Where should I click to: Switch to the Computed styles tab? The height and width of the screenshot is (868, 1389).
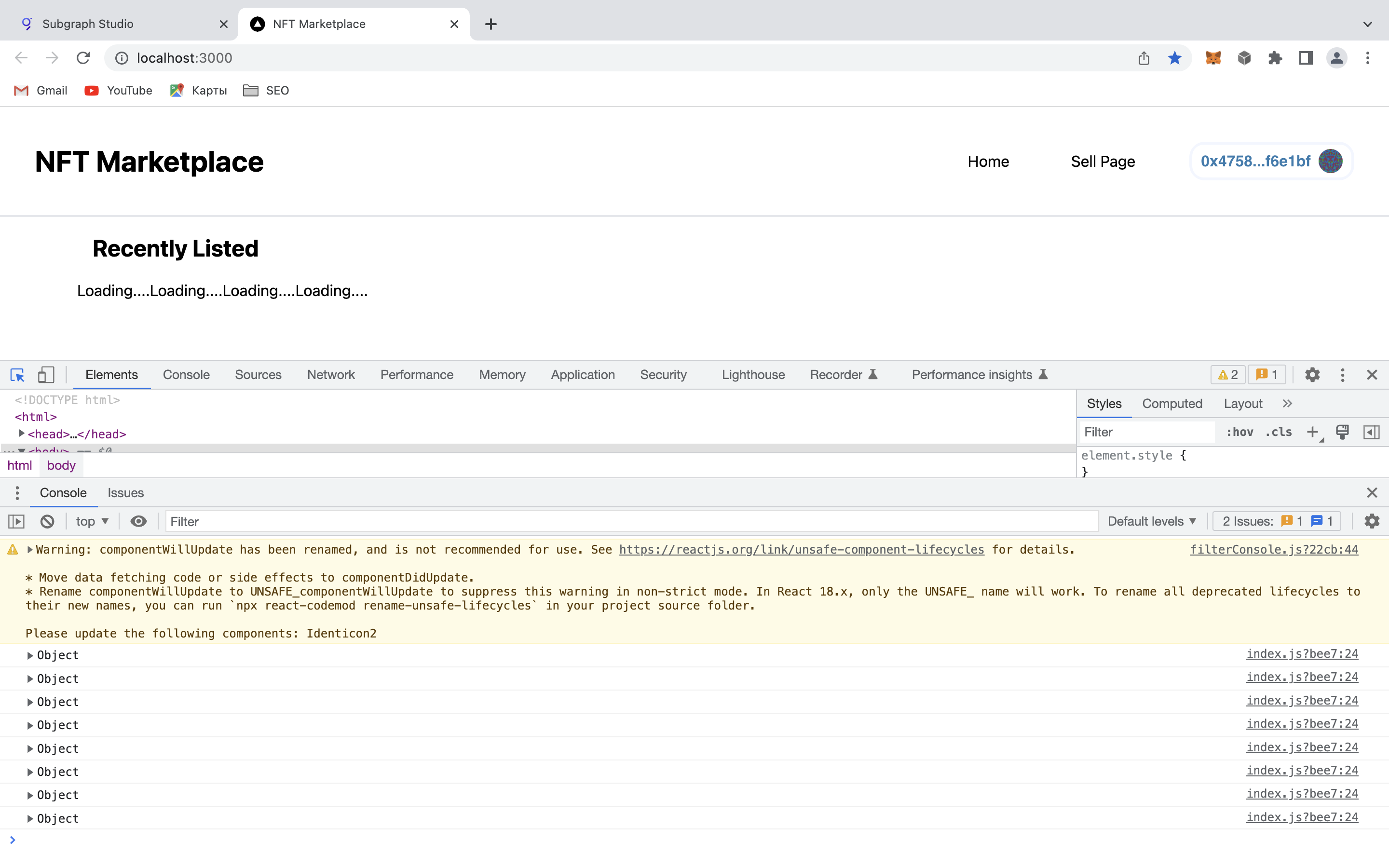tap(1171, 404)
